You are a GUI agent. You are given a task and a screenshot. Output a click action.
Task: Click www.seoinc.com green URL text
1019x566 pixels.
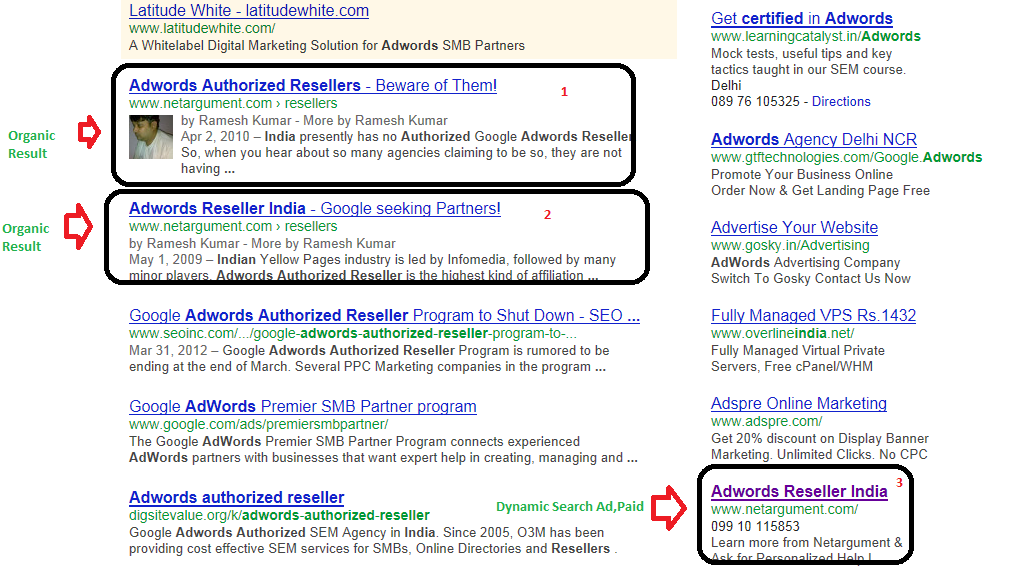pyautogui.click(x=353, y=334)
